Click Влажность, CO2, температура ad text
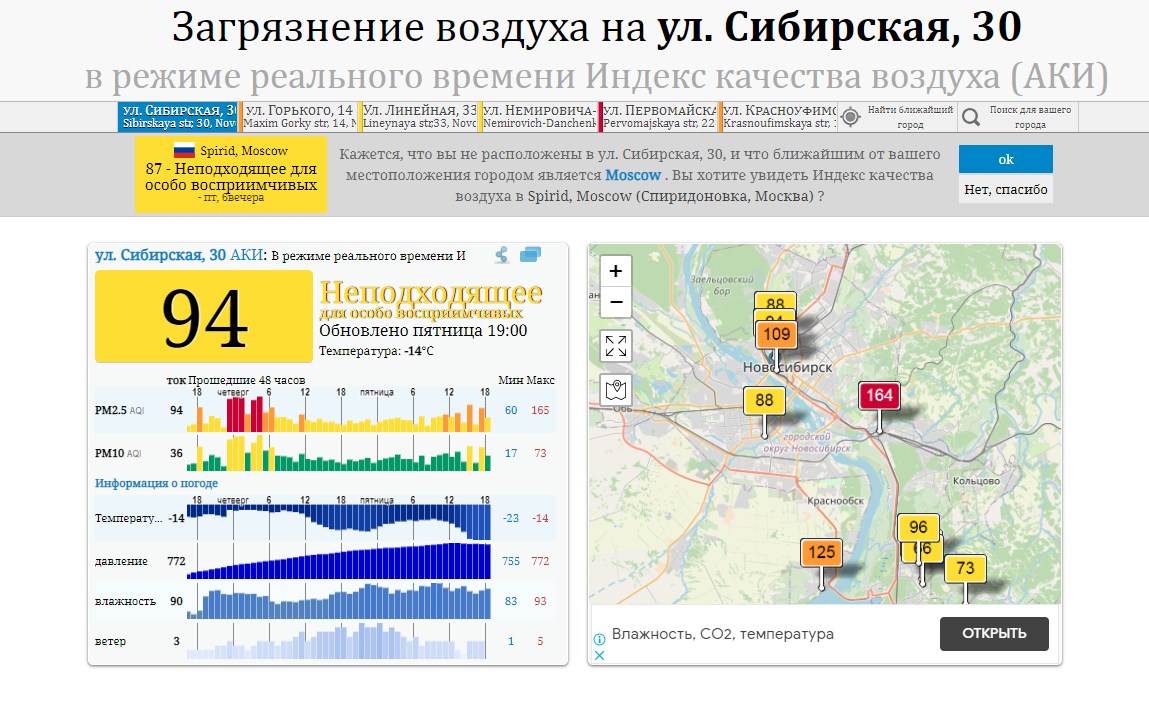The image size is (1149, 701). [x=723, y=634]
